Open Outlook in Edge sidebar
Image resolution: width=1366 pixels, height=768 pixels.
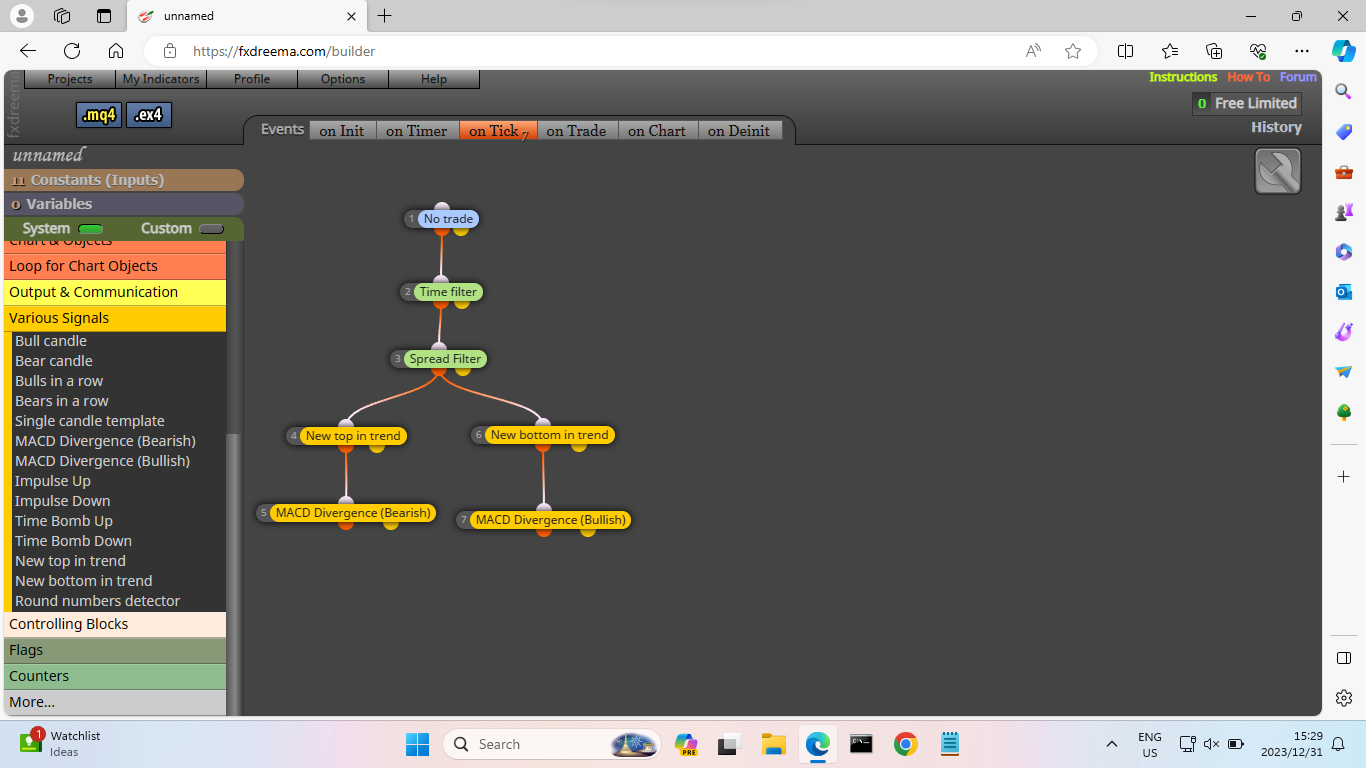1344,292
